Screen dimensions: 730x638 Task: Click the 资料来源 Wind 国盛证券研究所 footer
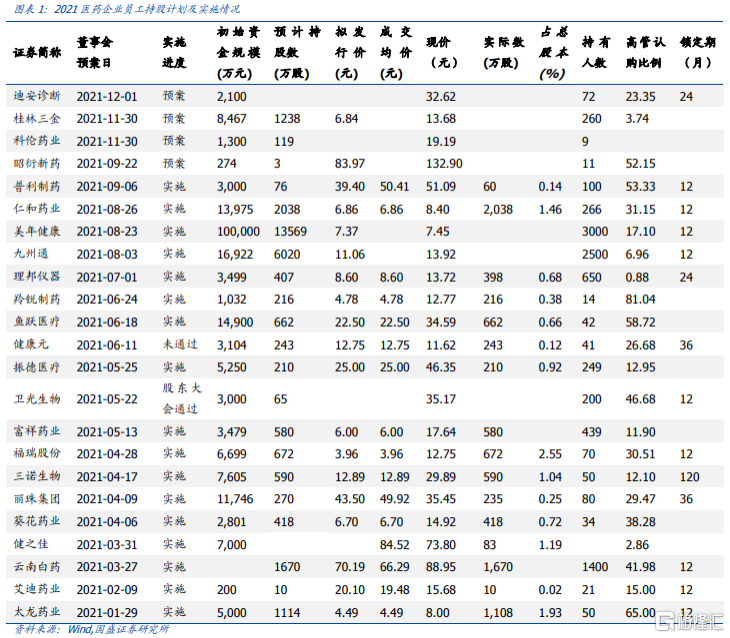(92, 630)
